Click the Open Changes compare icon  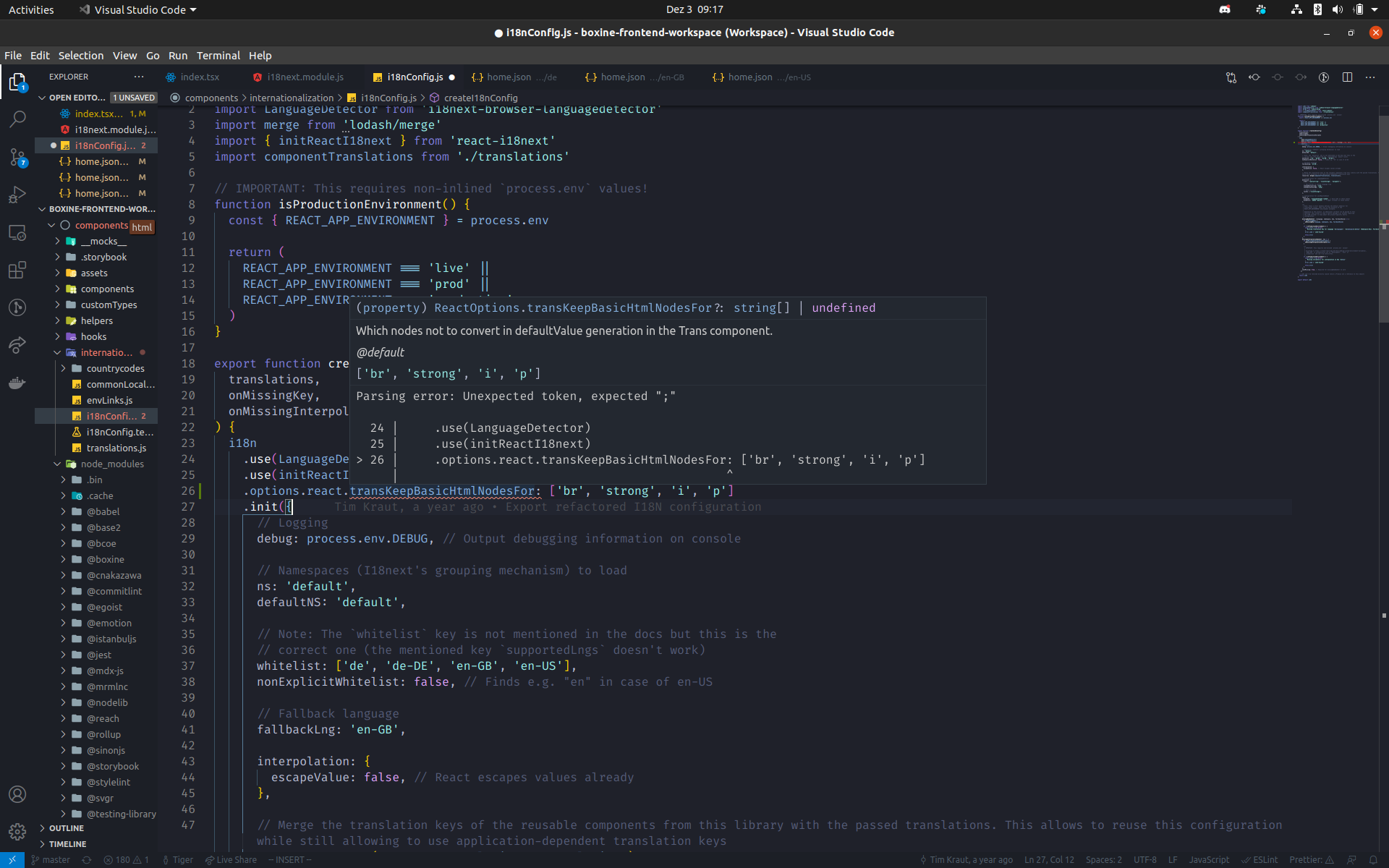[x=1231, y=77]
